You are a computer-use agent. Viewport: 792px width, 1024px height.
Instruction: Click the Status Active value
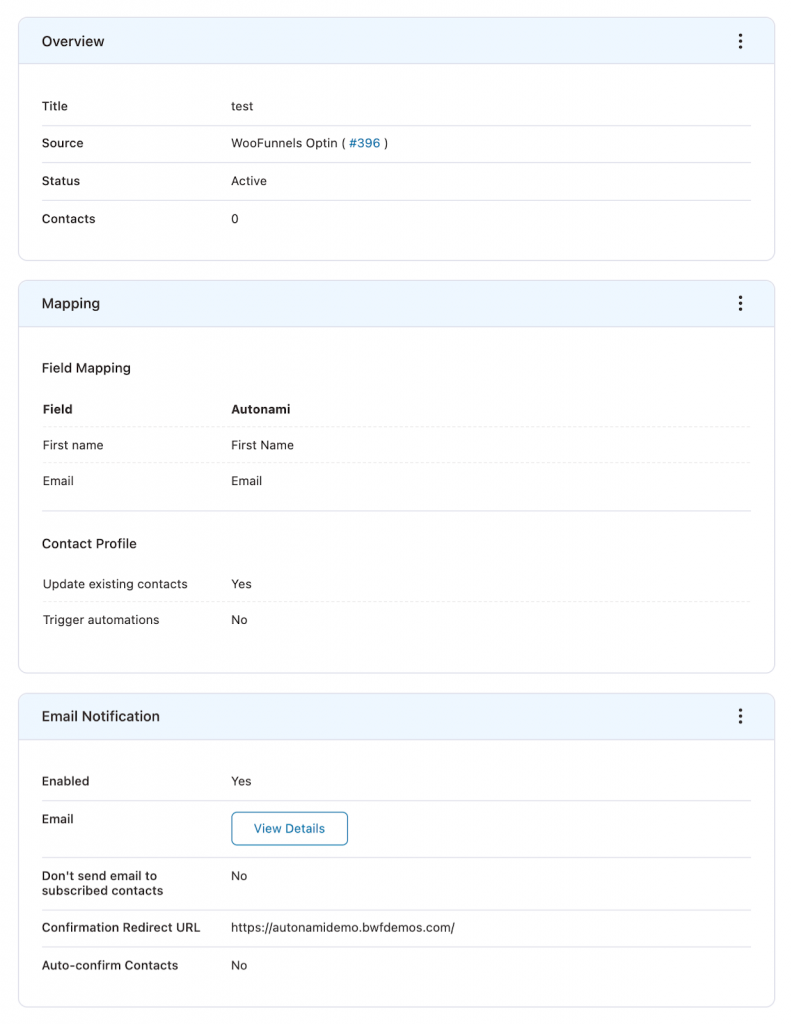coord(249,181)
